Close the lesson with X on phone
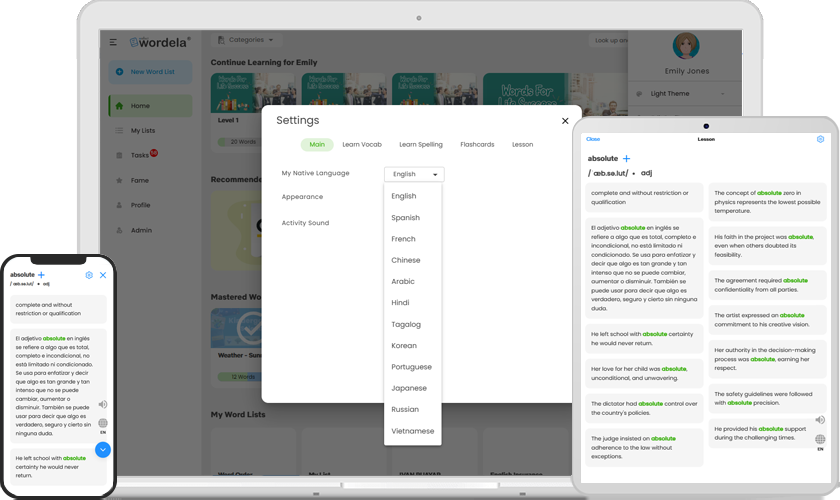 (103, 275)
